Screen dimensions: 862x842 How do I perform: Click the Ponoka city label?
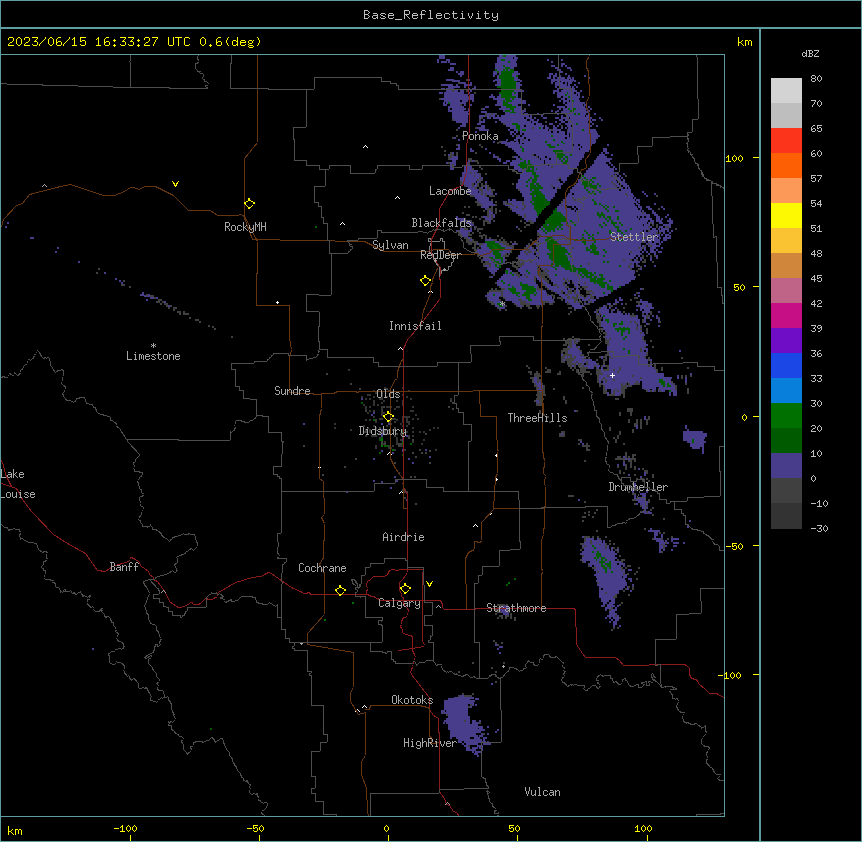[480, 136]
